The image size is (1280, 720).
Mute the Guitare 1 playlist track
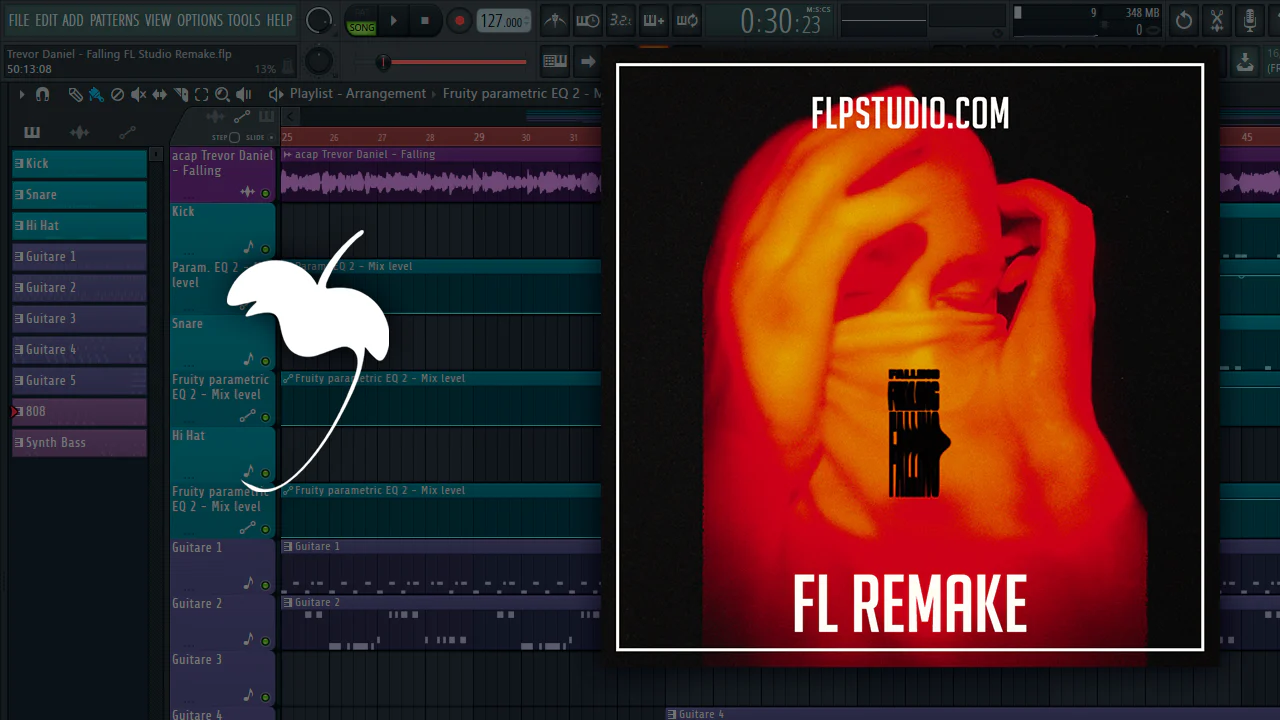pos(265,585)
